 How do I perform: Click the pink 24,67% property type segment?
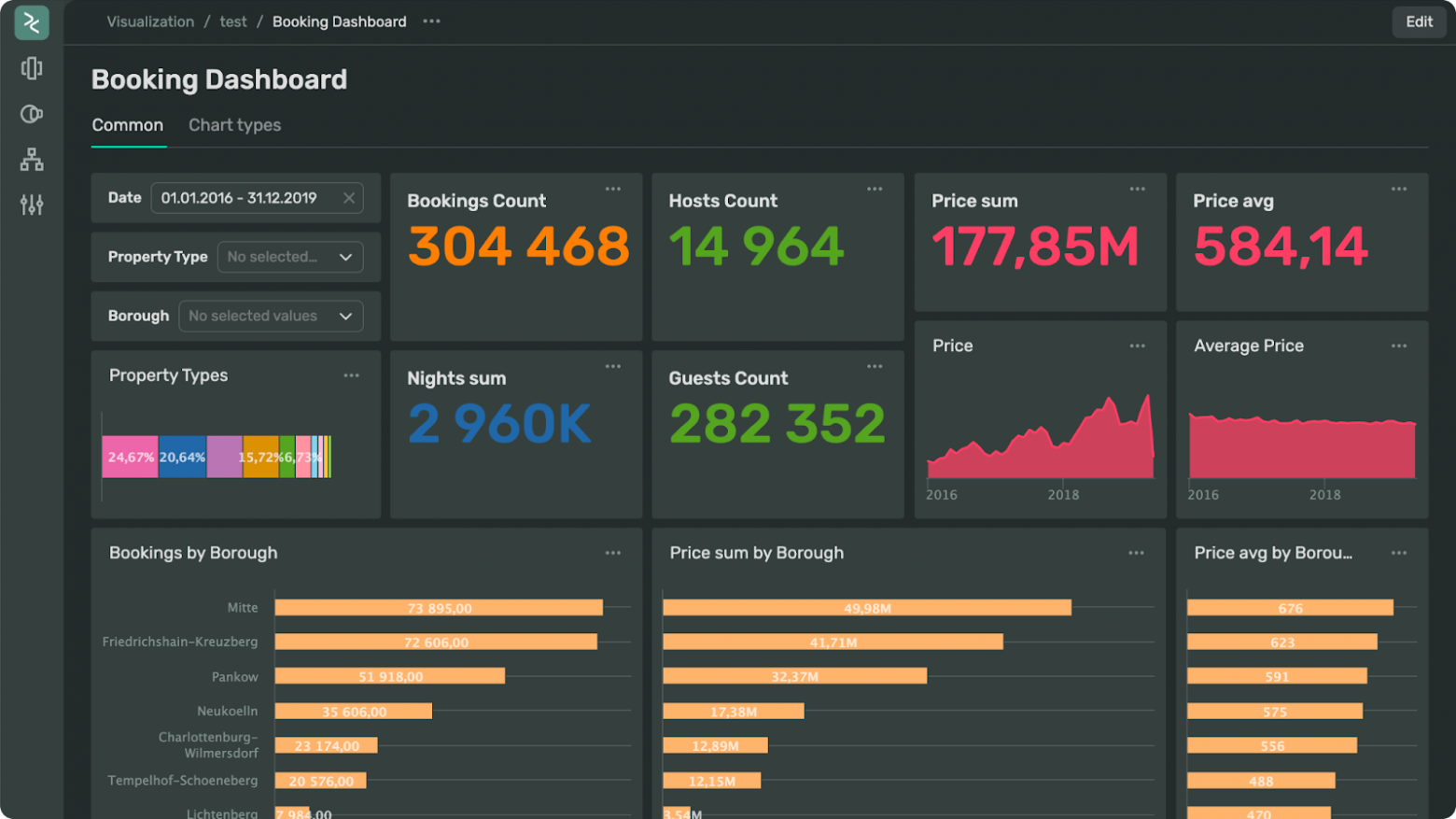pos(130,458)
